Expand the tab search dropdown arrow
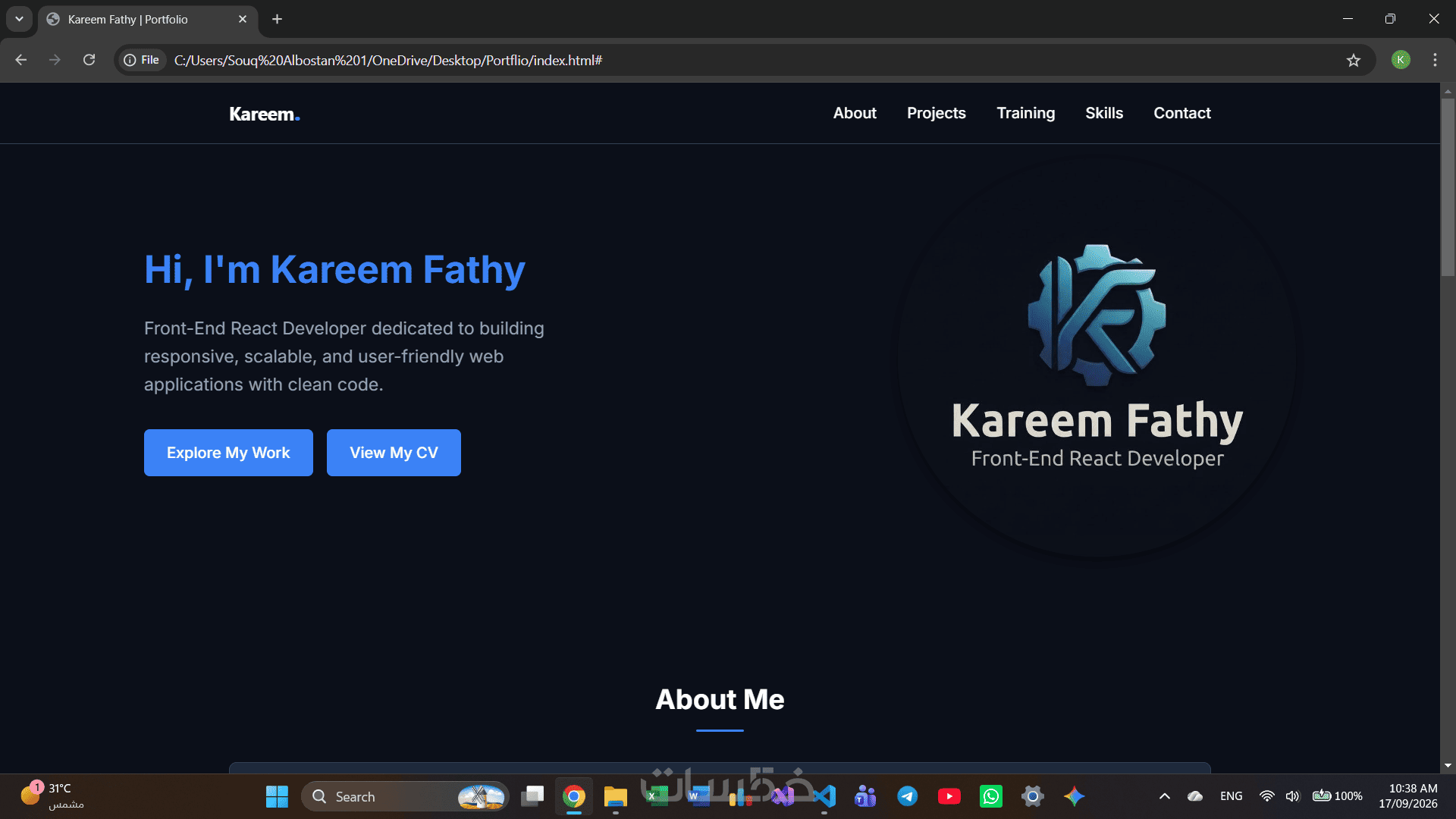 pyautogui.click(x=19, y=19)
